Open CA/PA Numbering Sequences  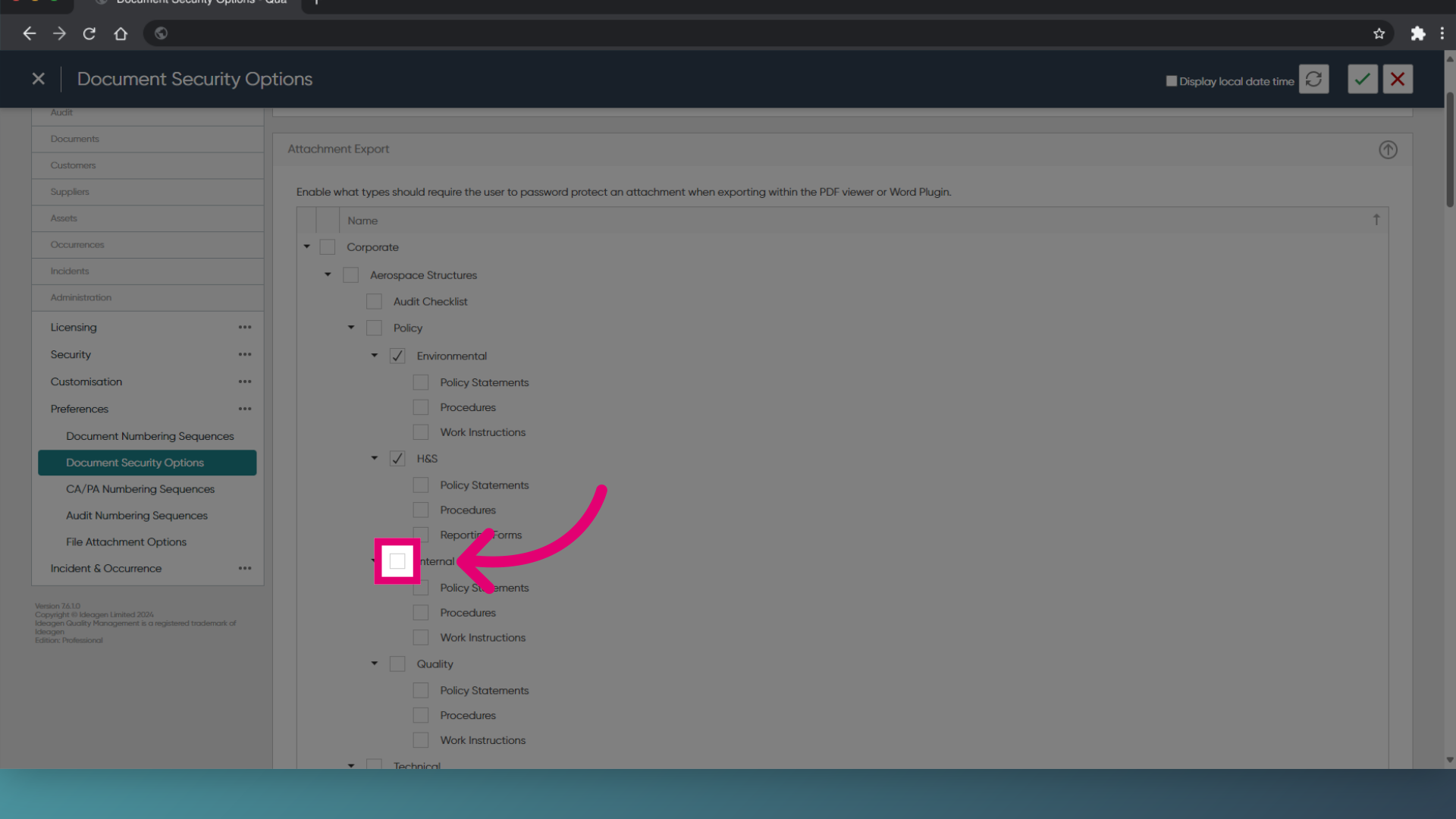[140, 489]
